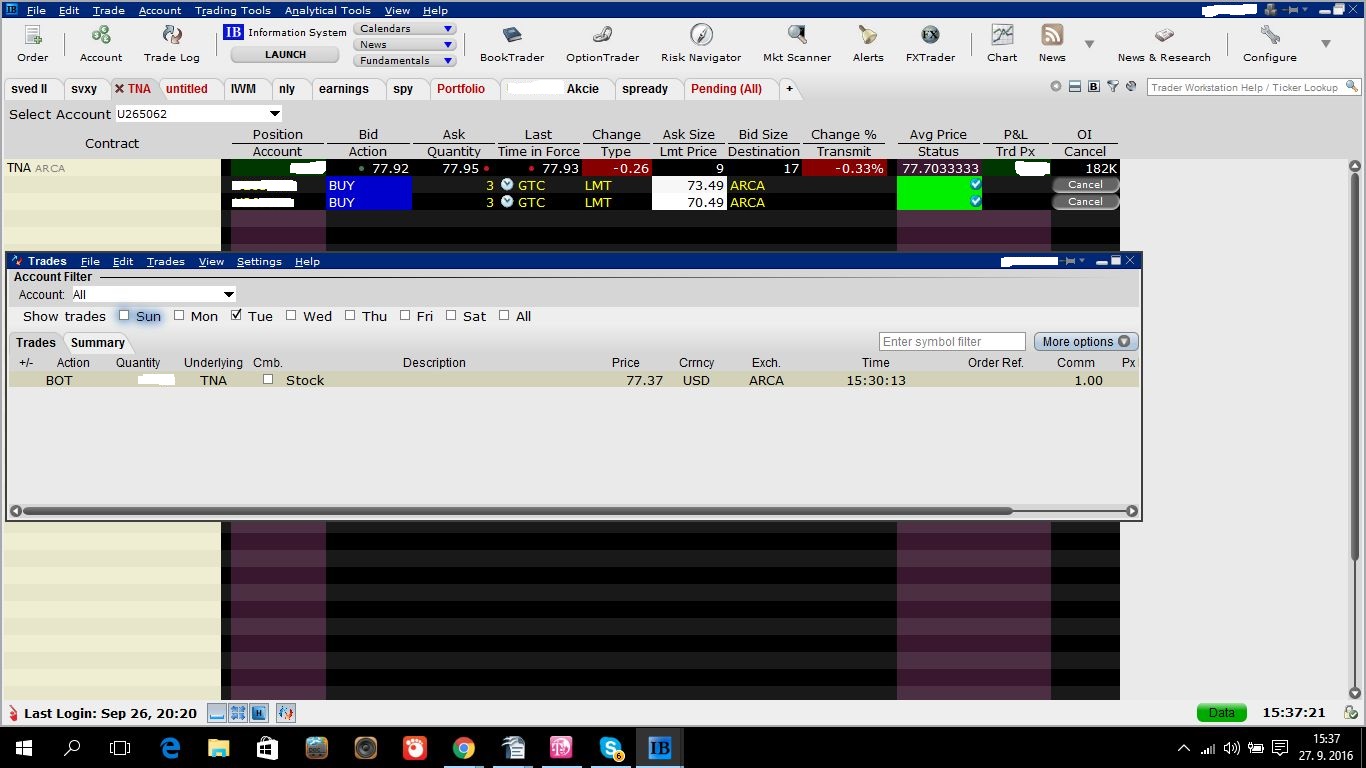Cancel the 70.49 limit buy order

pos(1085,202)
